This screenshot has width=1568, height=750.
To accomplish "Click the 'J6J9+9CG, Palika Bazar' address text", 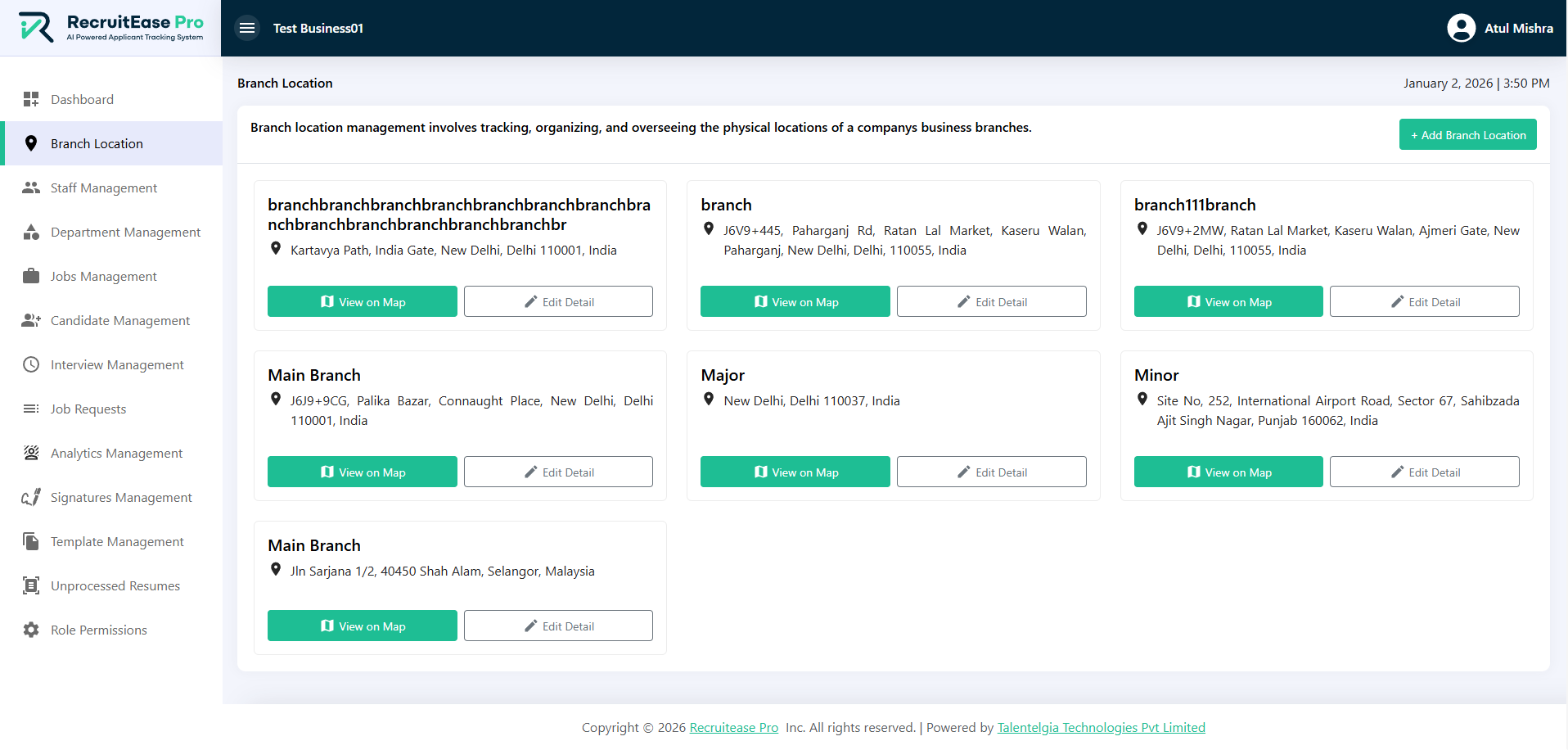I will [471, 410].
